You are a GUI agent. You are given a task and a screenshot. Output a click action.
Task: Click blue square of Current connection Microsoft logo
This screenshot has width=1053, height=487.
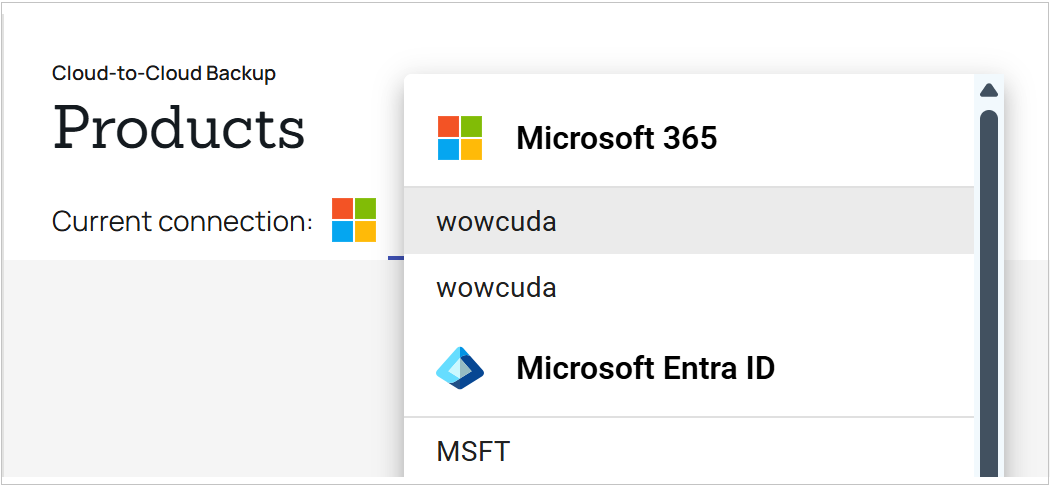[342, 232]
